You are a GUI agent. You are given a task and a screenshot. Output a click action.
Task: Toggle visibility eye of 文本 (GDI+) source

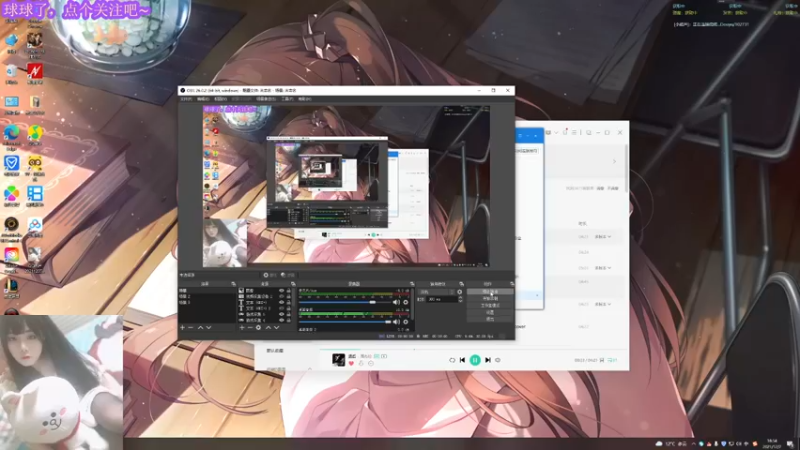point(282,302)
